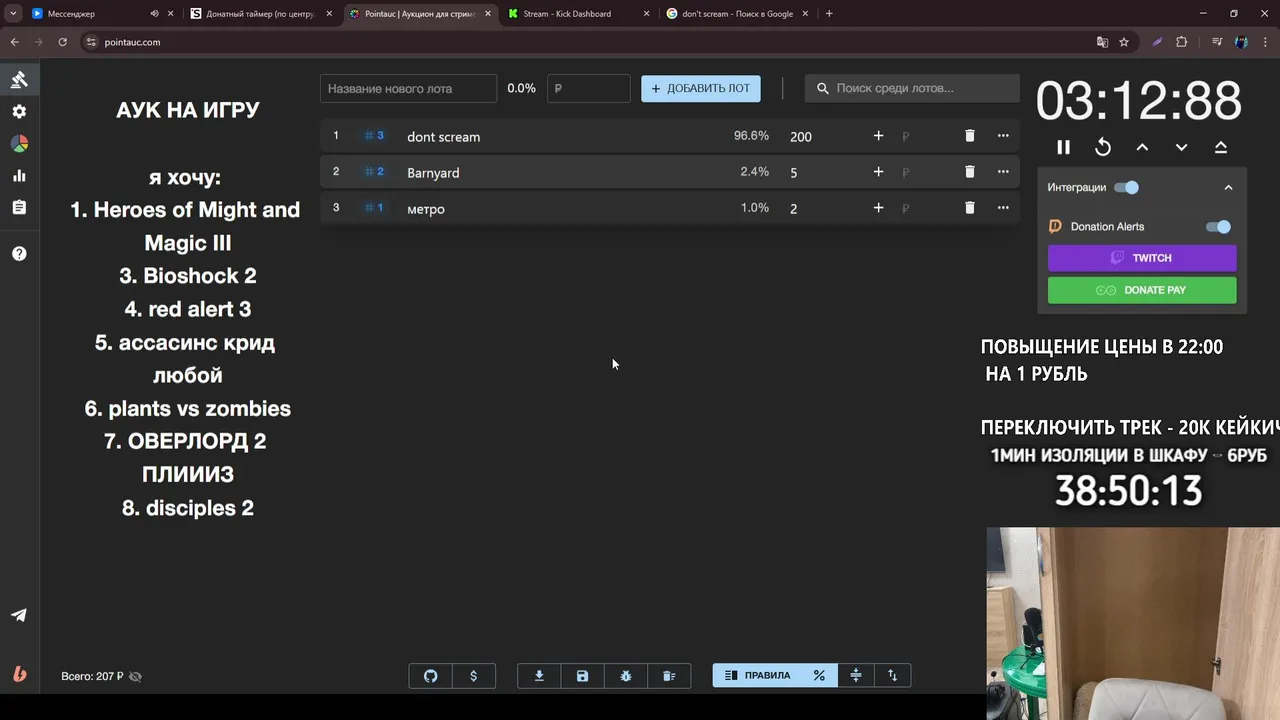
Task: Pause the auction timer
Action: pyautogui.click(x=1063, y=147)
